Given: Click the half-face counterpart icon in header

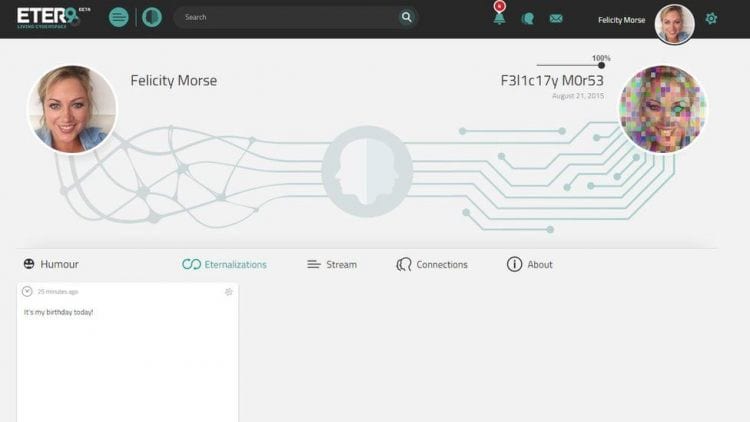Looking at the screenshot, I should coord(152,18).
